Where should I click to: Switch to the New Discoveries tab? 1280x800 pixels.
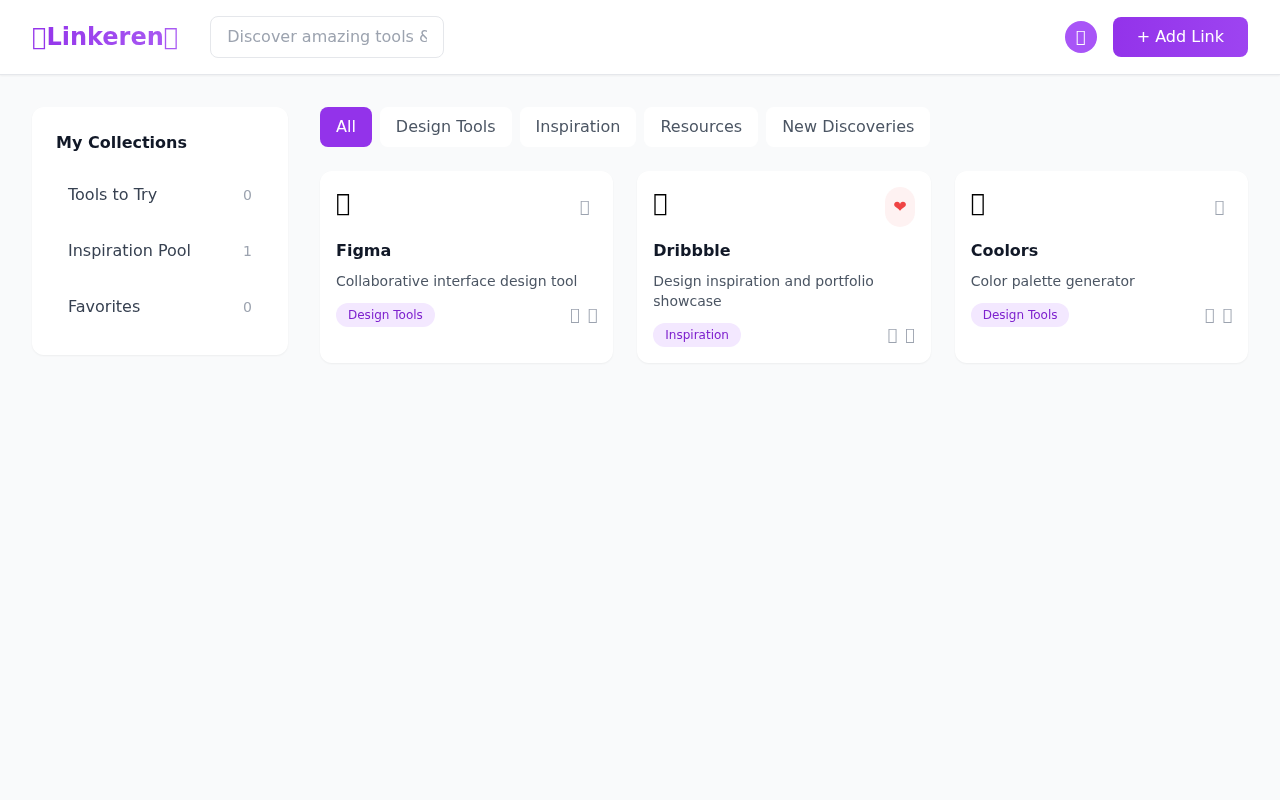[x=848, y=126]
